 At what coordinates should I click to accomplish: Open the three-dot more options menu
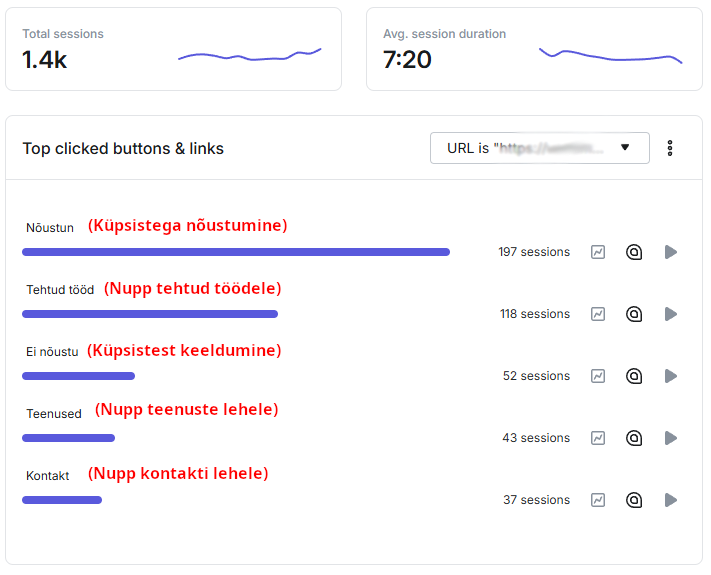click(670, 148)
